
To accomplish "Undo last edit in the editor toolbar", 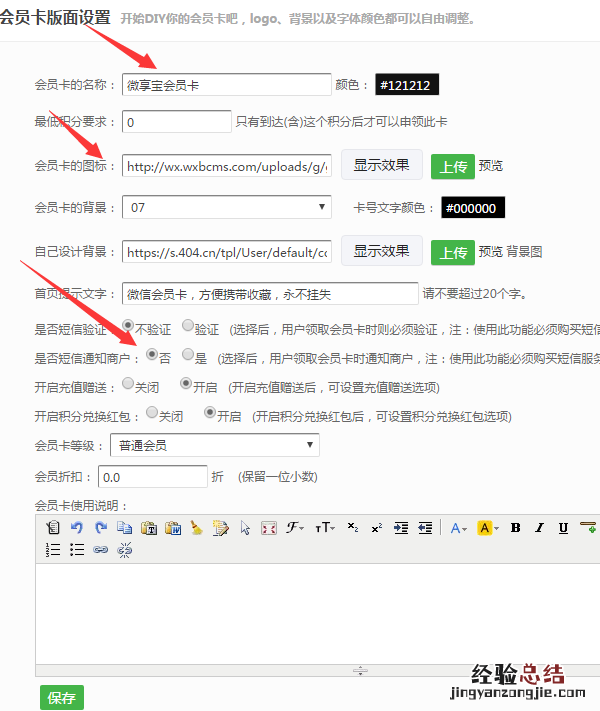I will pyautogui.click(x=77, y=527).
